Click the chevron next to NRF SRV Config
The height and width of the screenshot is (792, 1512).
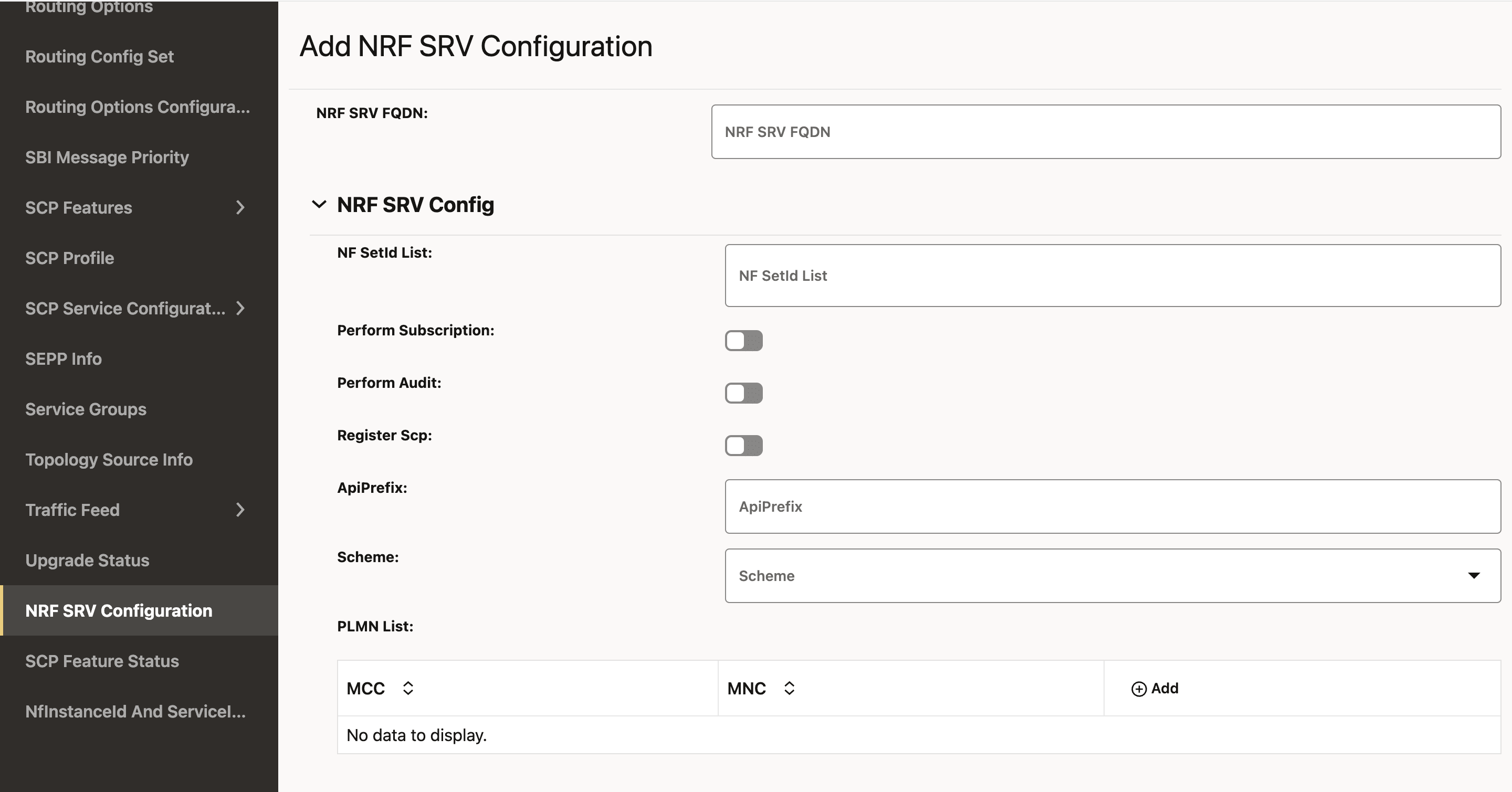click(319, 205)
